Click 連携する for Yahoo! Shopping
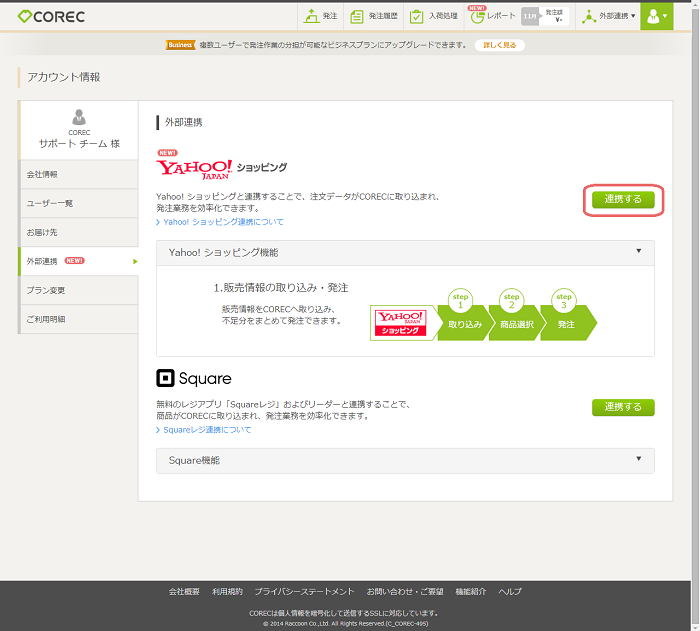This screenshot has height=631, width=700. click(623, 200)
